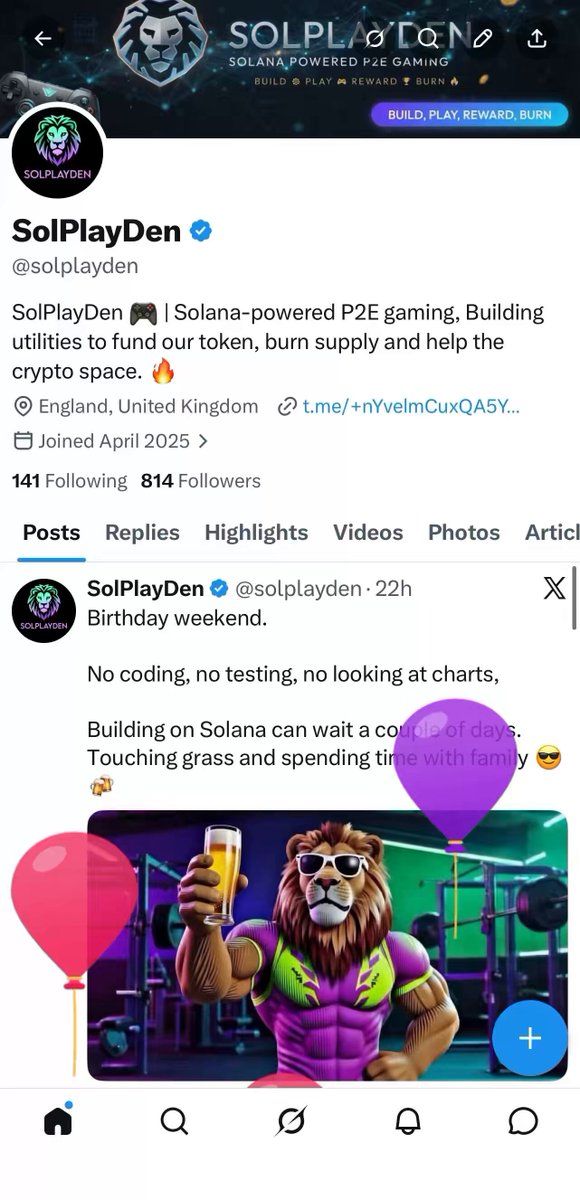Tap the edit pencil icon in header

coord(482,38)
